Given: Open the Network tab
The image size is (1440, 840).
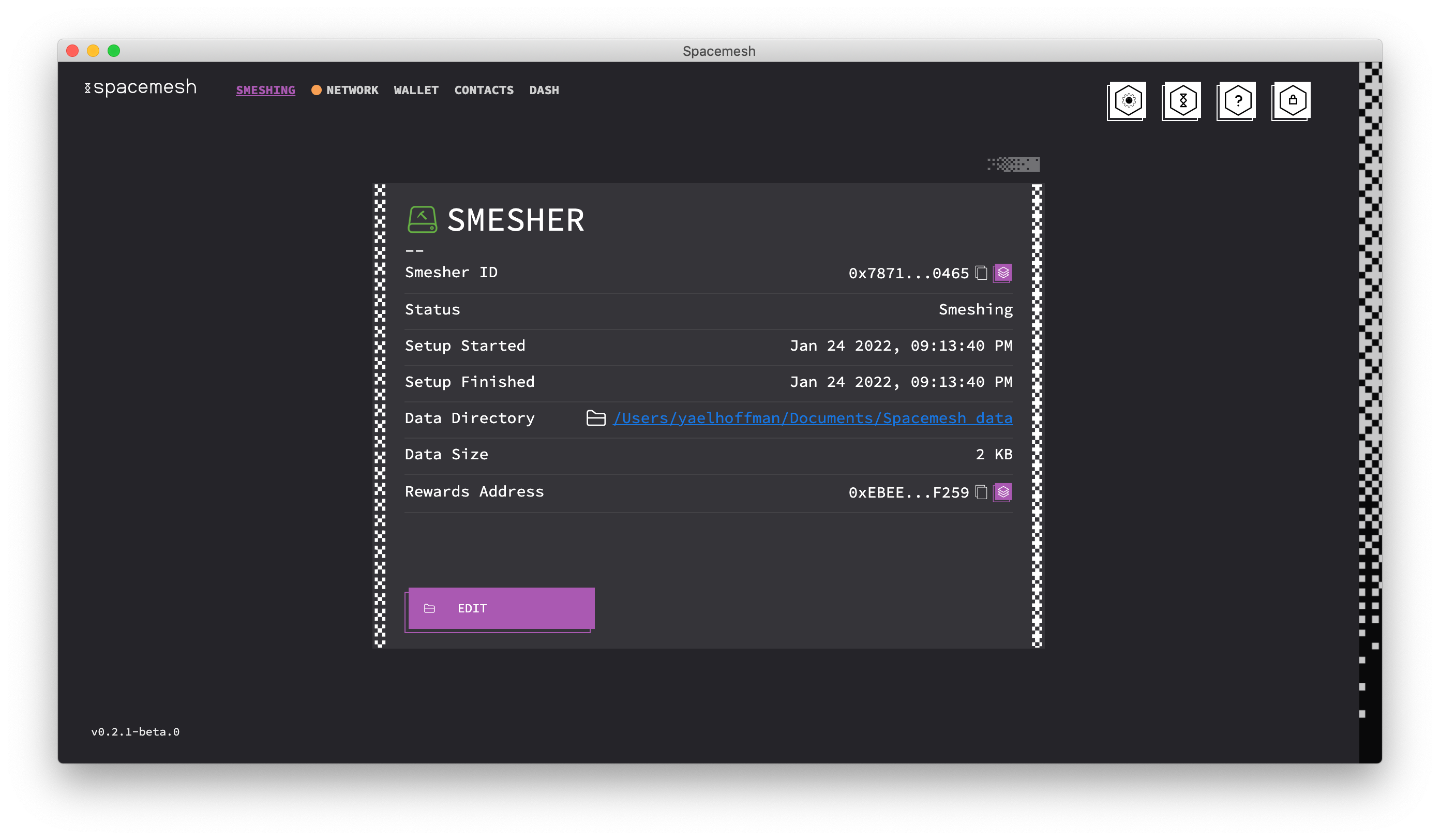Looking at the screenshot, I should coord(353,91).
